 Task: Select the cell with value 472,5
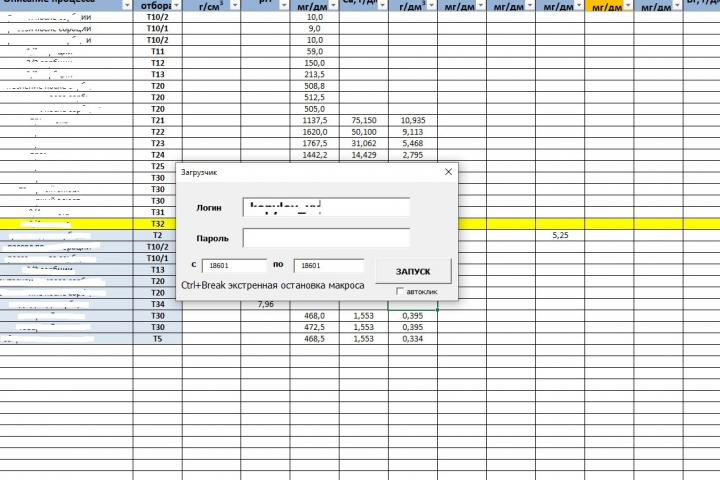315,327
